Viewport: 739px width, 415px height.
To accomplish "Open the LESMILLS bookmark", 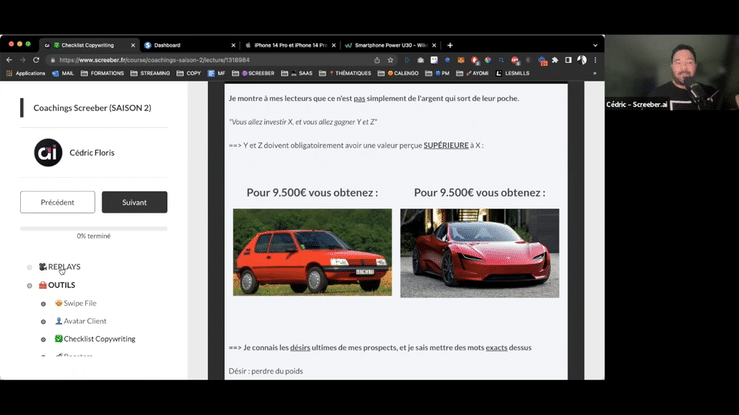I will pyautogui.click(x=512, y=73).
